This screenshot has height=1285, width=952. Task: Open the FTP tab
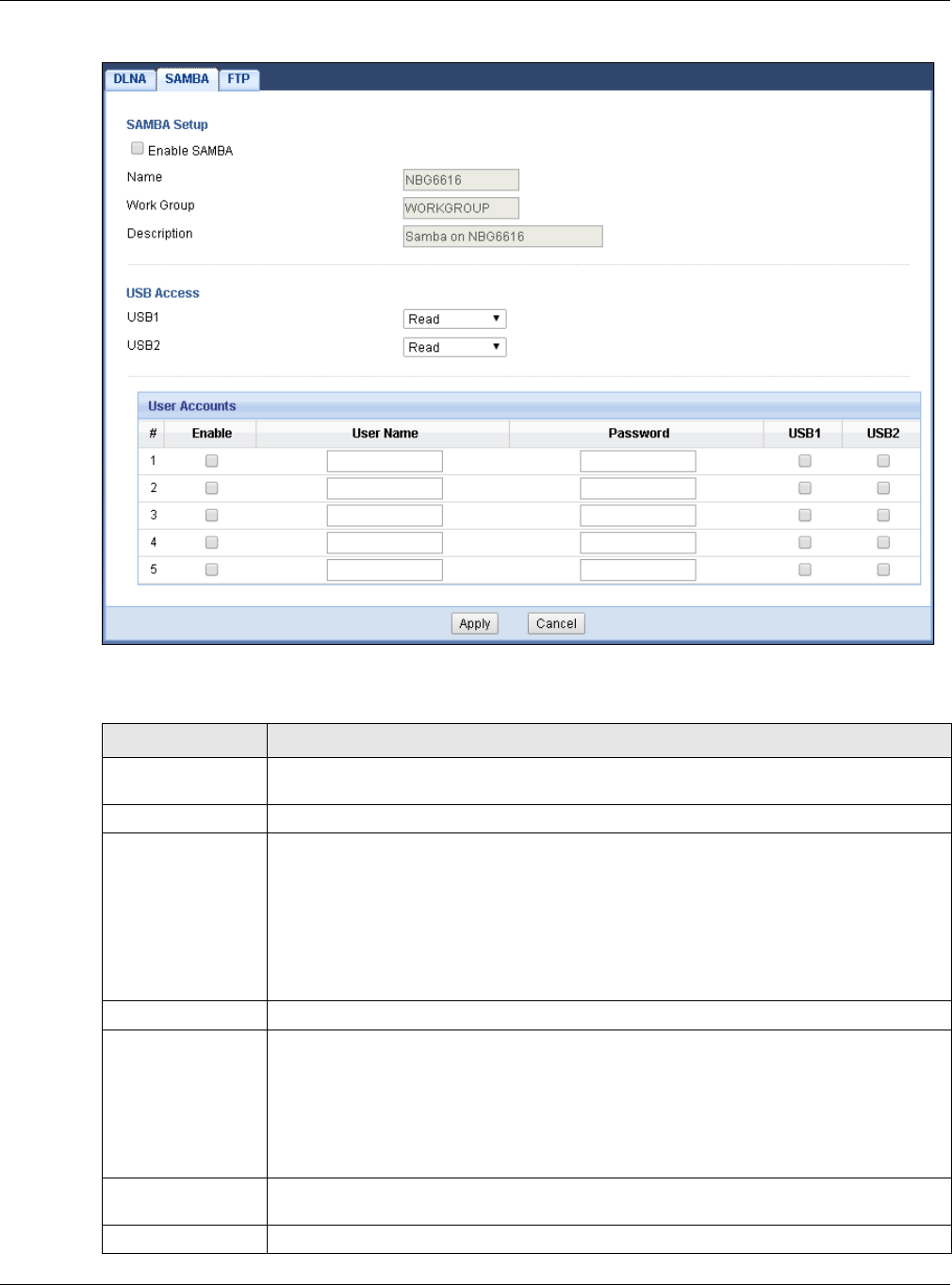[238, 79]
